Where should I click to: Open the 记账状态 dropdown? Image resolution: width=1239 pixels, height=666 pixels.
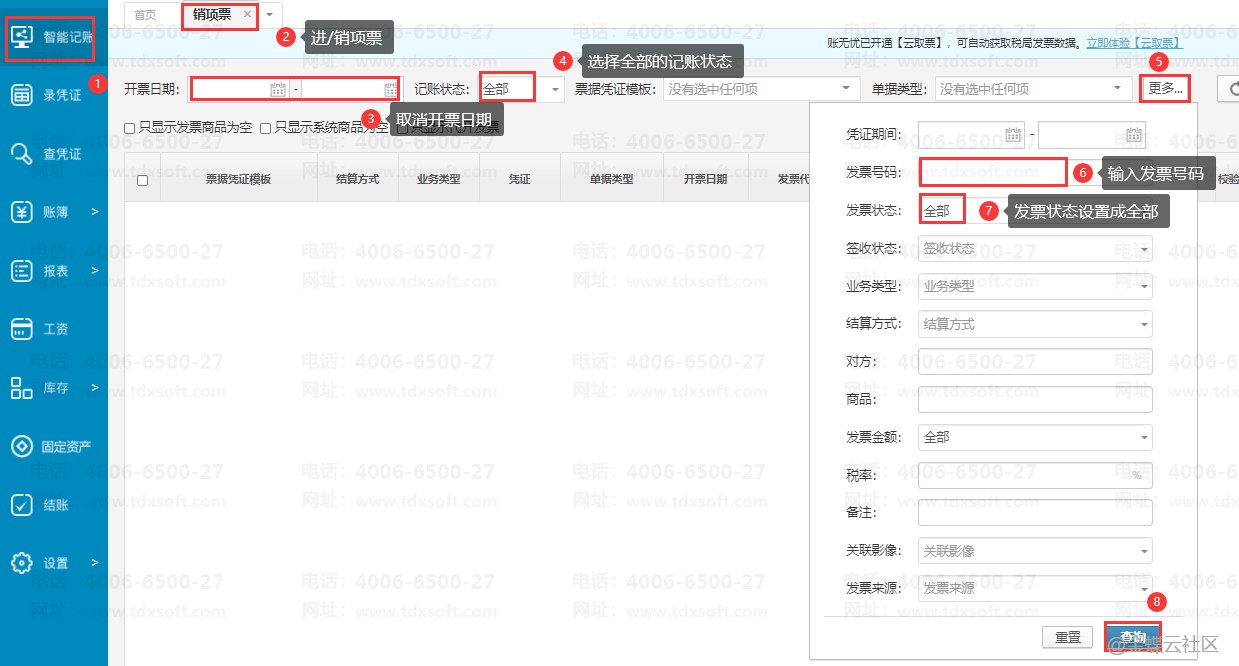click(555, 89)
